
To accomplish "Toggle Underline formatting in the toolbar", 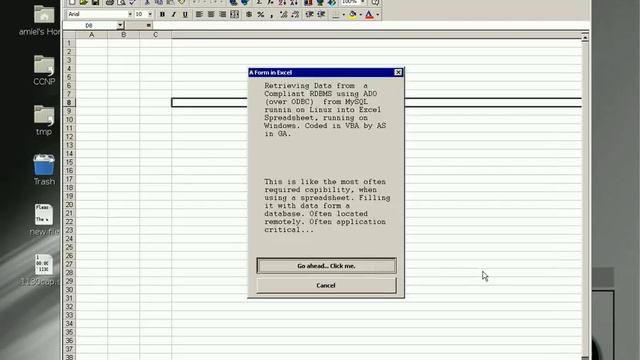I will tap(185, 15).
